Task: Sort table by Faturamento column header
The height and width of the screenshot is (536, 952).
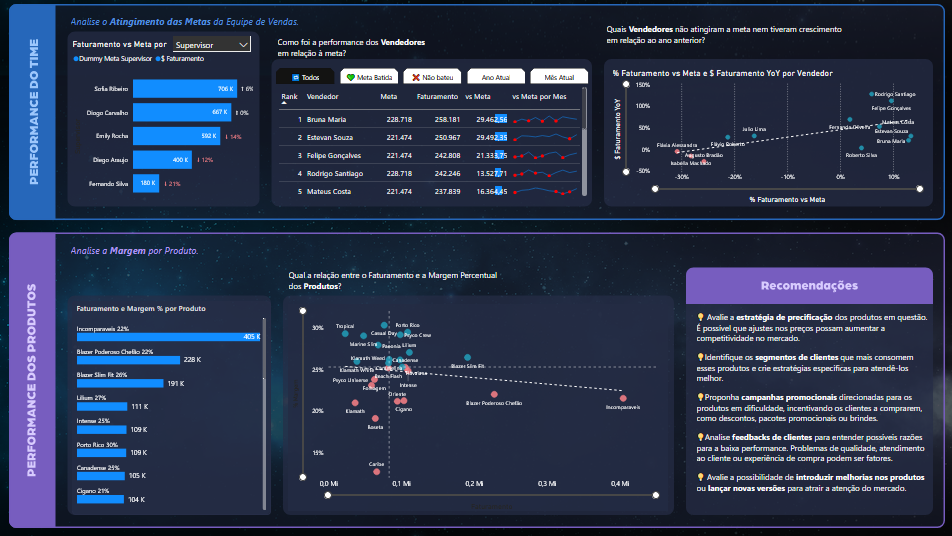Action: [x=437, y=97]
